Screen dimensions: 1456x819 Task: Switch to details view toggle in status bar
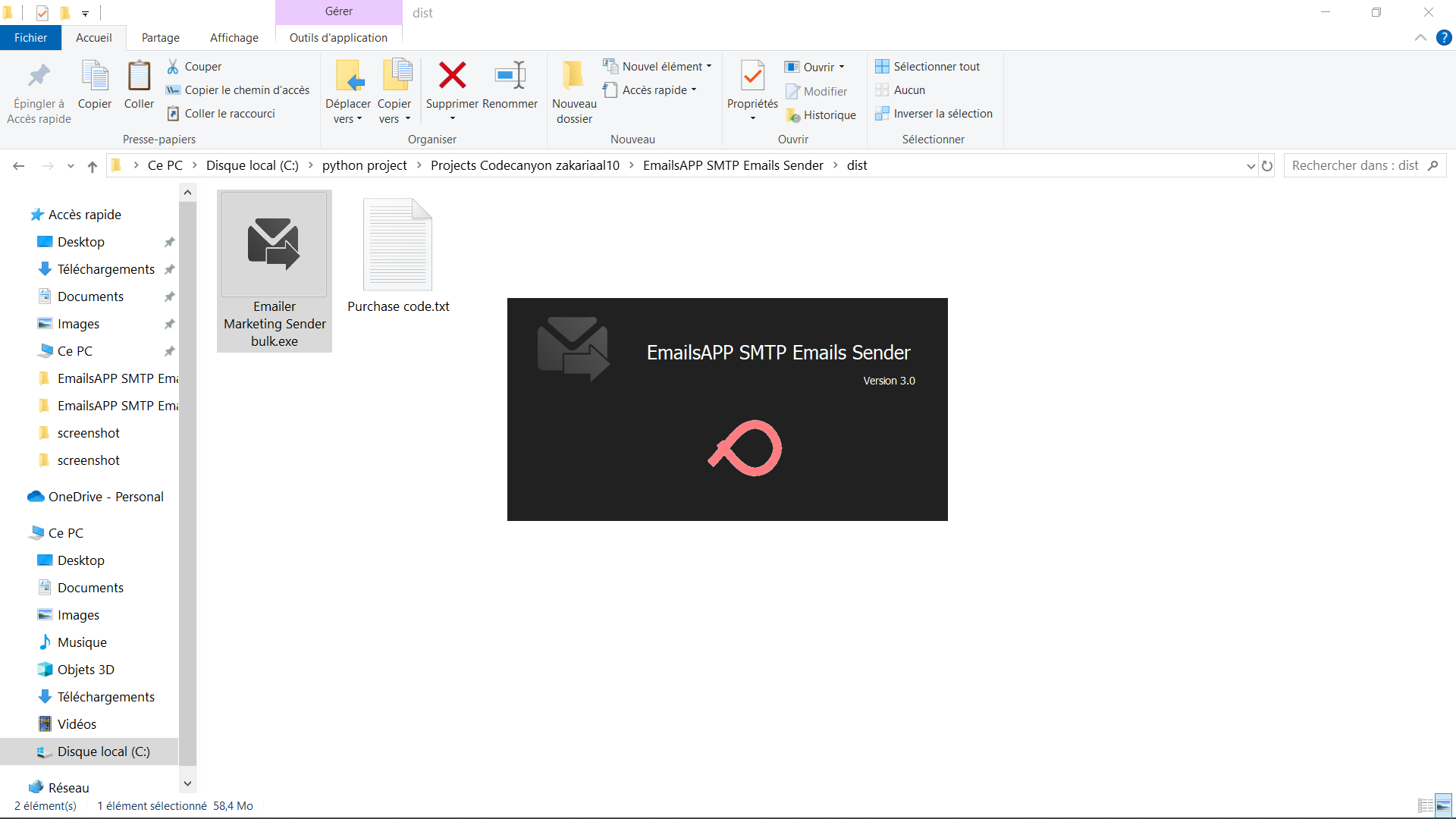pos(1425,805)
